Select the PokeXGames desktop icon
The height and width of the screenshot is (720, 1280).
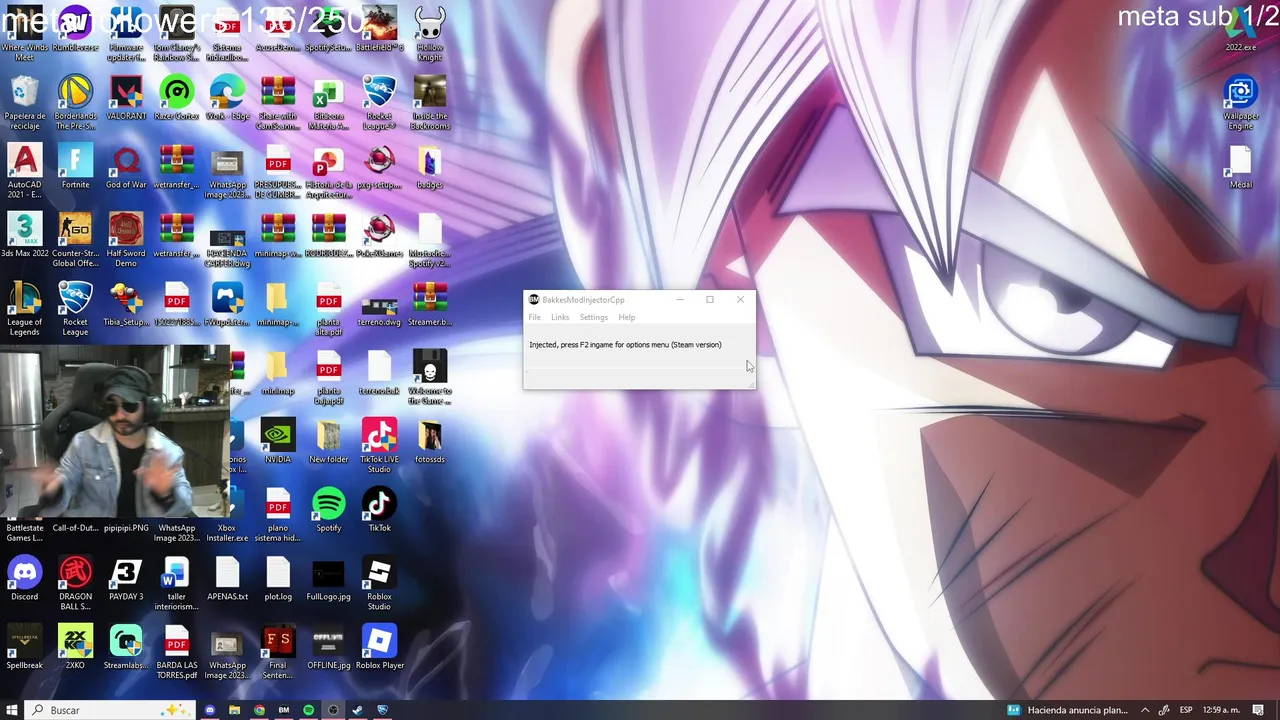379,235
